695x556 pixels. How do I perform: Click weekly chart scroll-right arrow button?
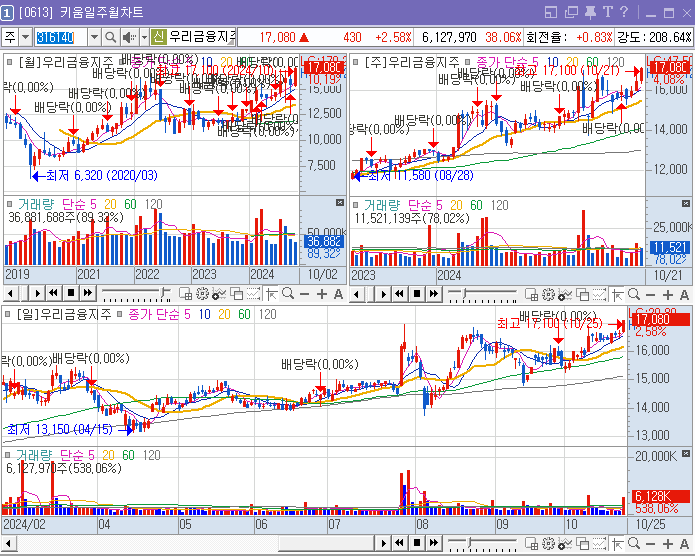[384, 294]
